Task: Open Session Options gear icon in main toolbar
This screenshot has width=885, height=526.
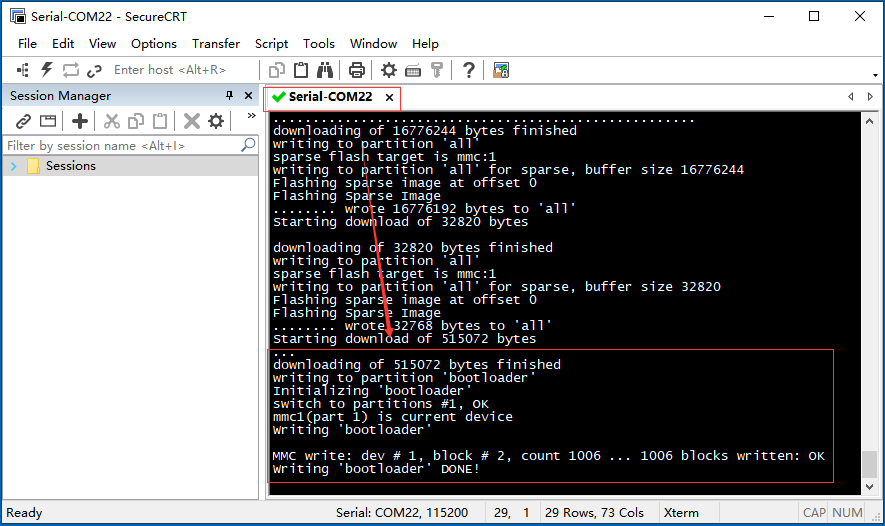Action: (x=389, y=70)
